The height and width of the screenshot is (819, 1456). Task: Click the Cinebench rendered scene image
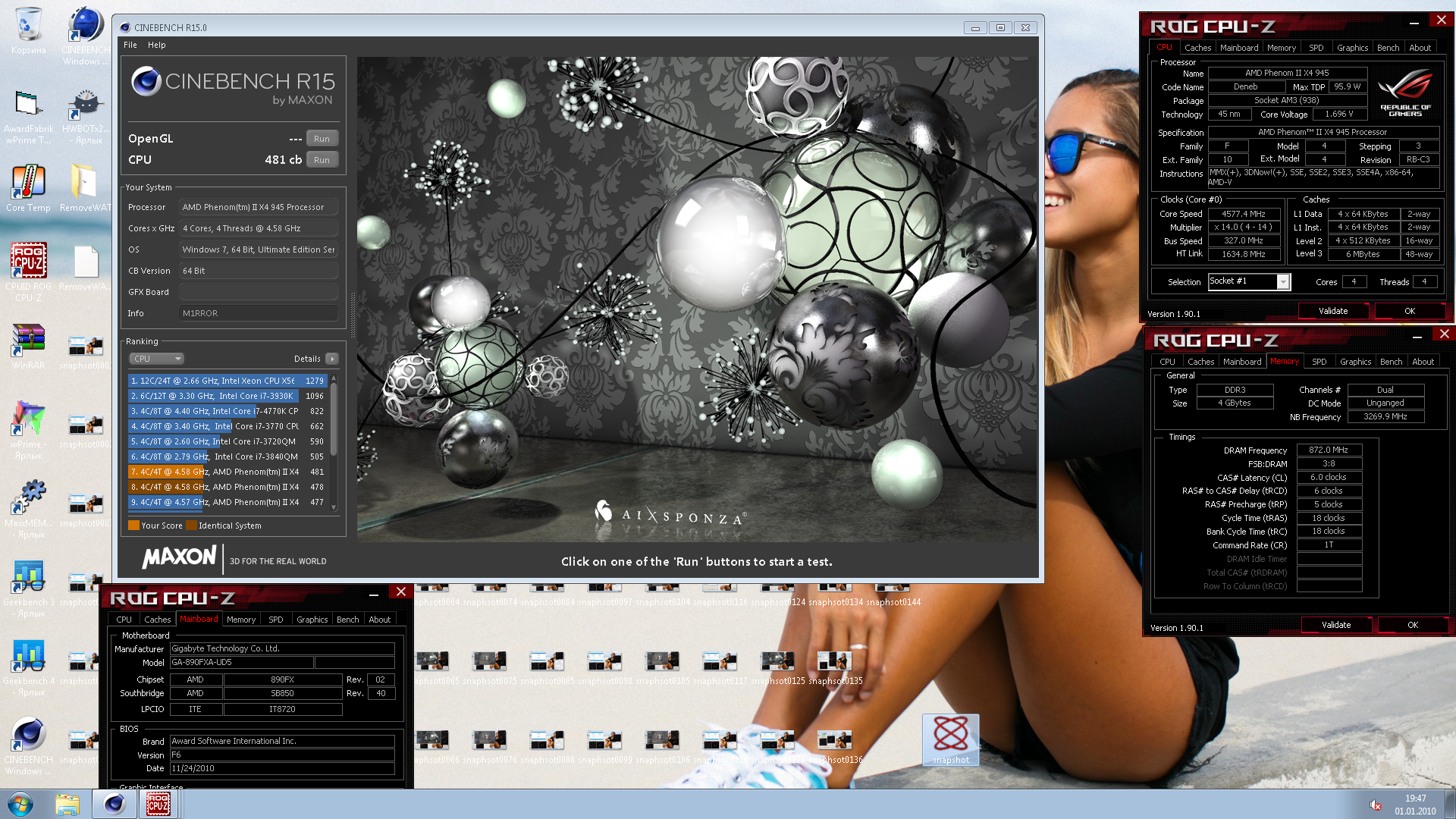click(697, 300)
